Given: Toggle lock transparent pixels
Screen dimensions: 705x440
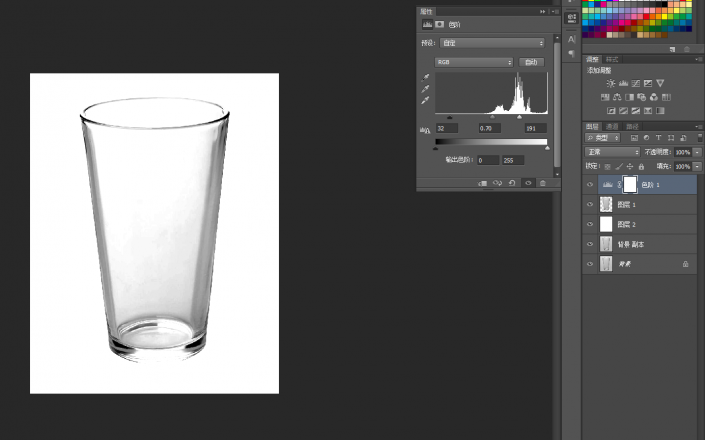Looking at the screenshot, I should (607, 166).
